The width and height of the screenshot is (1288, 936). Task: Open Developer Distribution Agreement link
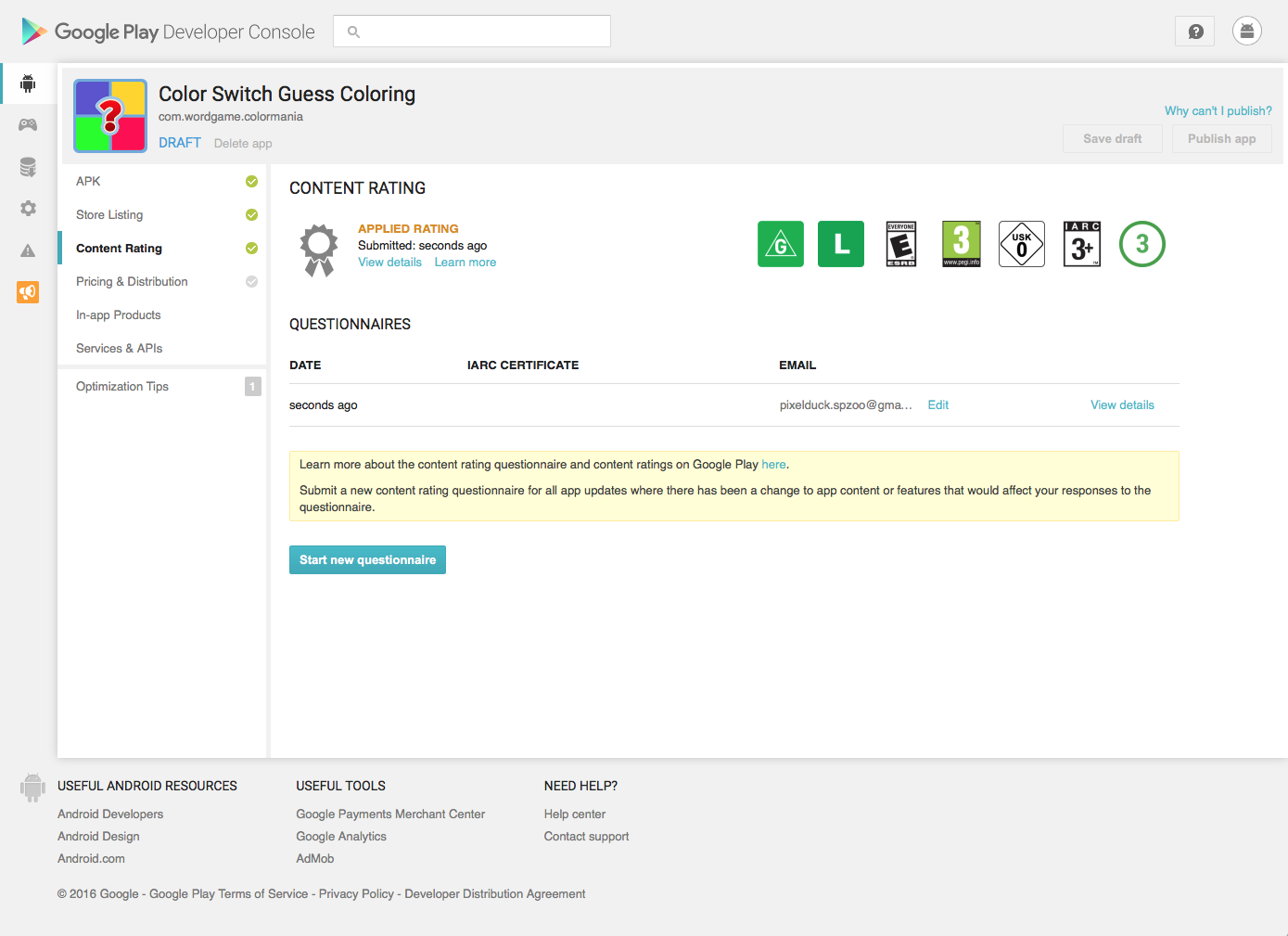[x=495, y=894]
